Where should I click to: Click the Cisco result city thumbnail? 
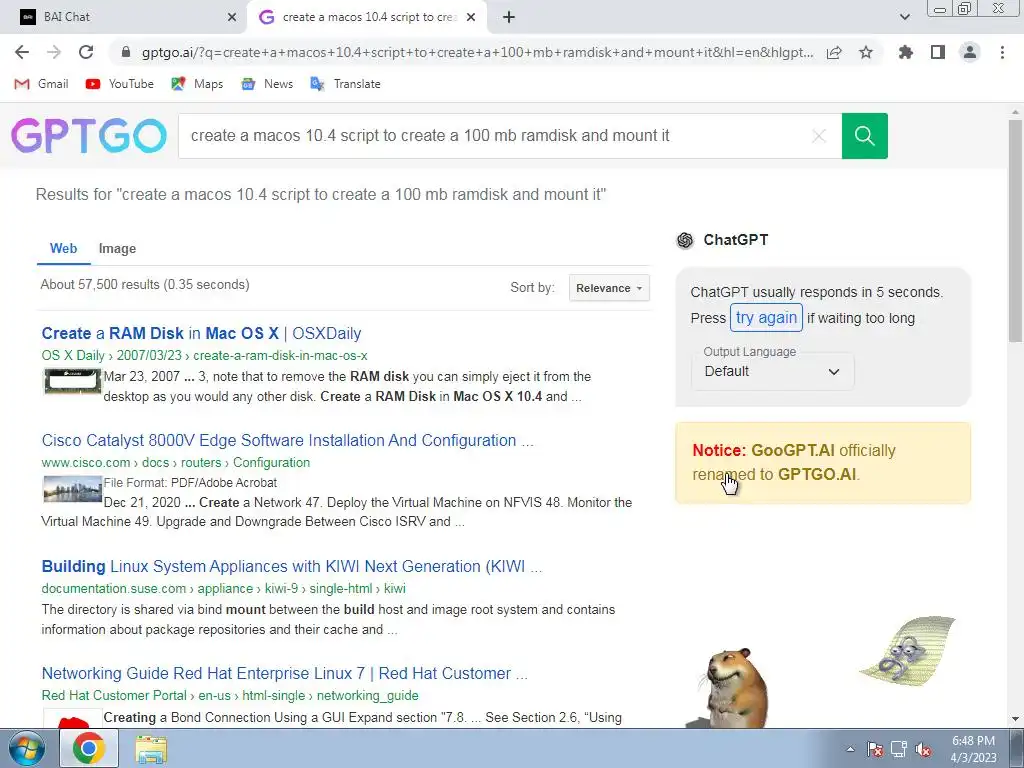72,489
